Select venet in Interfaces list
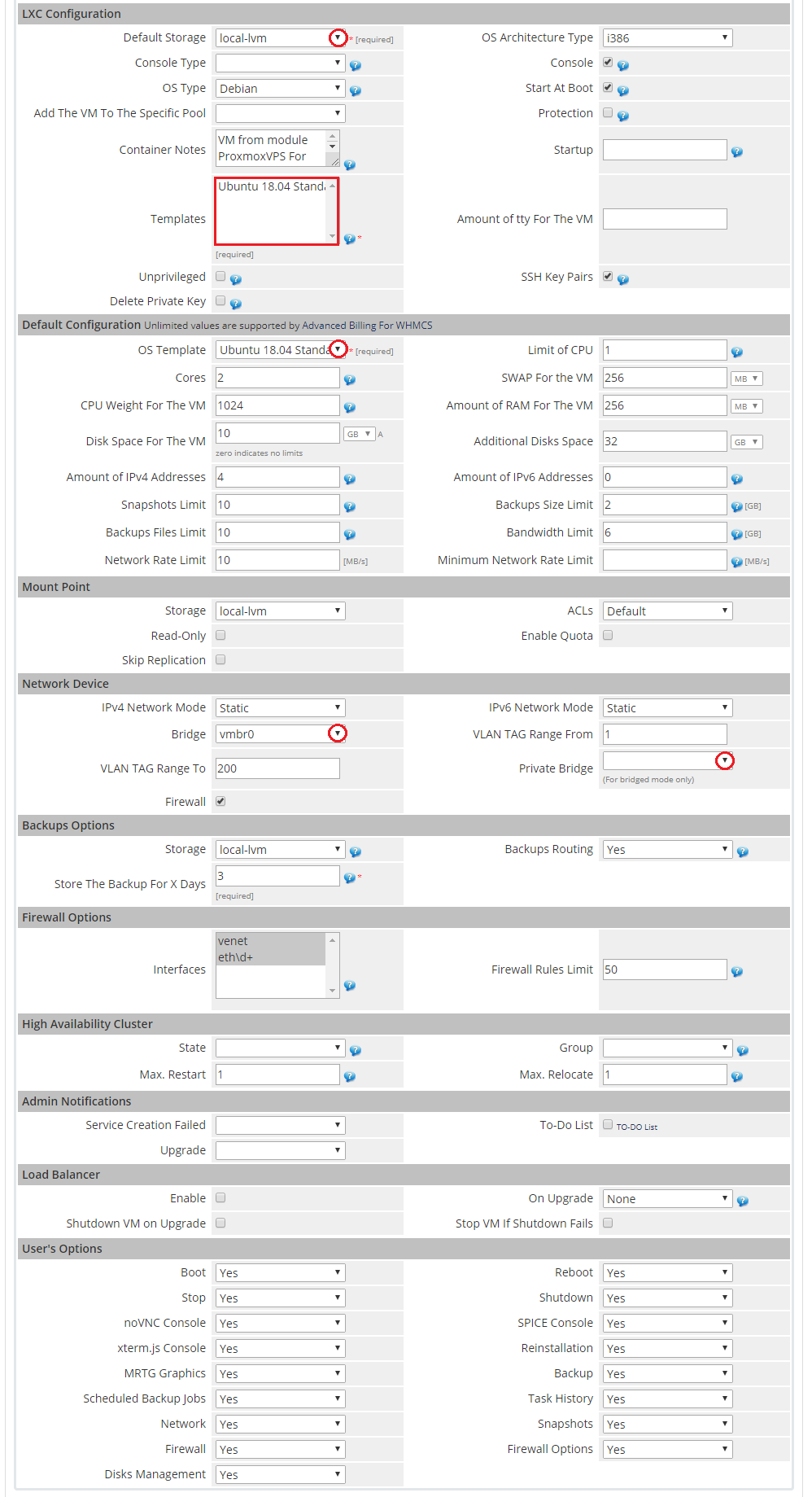This screenshot has width=812, height=1497. pyautogui.click(x=271, y=941)
